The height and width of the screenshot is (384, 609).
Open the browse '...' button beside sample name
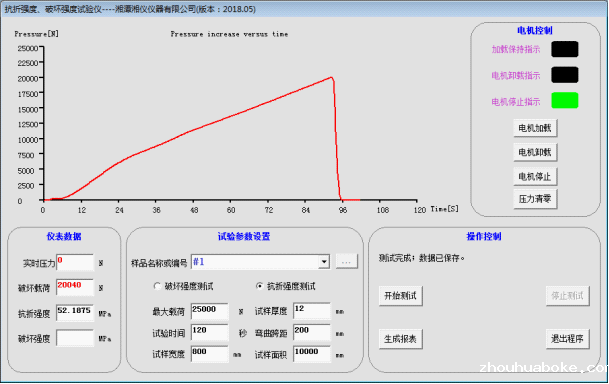click(346, 262)
